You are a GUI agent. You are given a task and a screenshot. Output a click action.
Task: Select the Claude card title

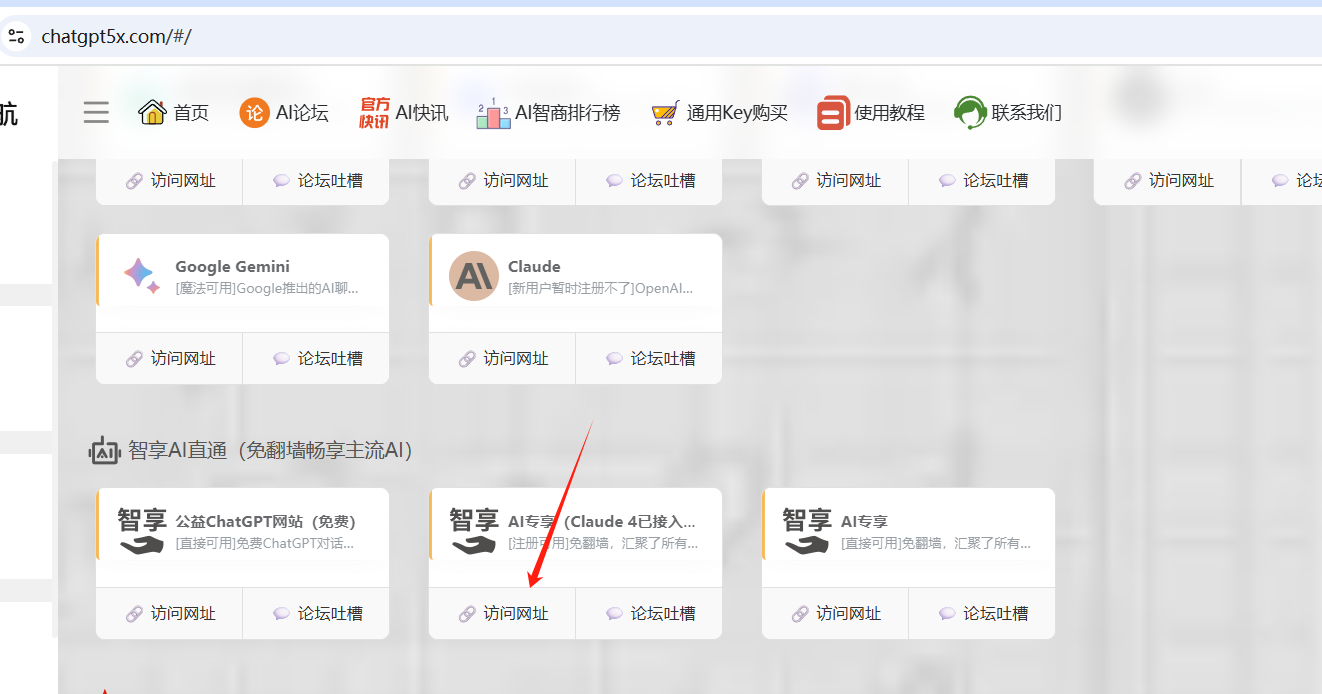[534, 266]
